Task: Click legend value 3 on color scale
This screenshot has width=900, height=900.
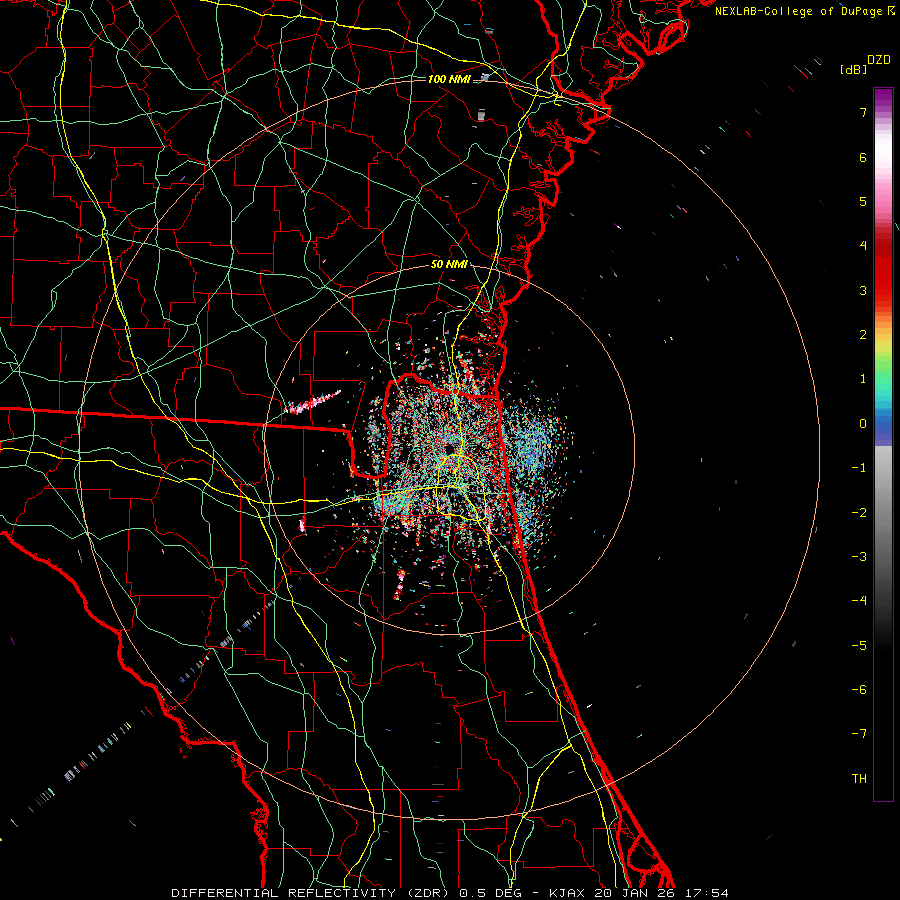Action: pyautogui.click(x=862, y=290)
